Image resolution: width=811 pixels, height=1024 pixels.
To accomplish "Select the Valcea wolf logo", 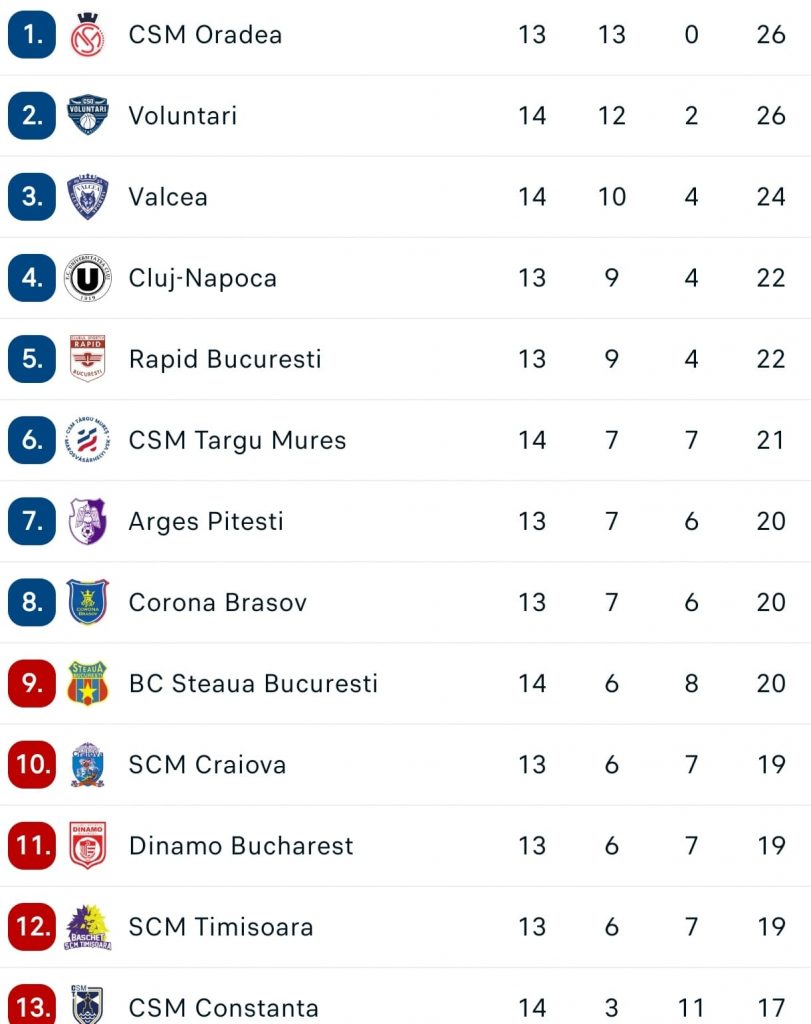I will pos(87,197).
